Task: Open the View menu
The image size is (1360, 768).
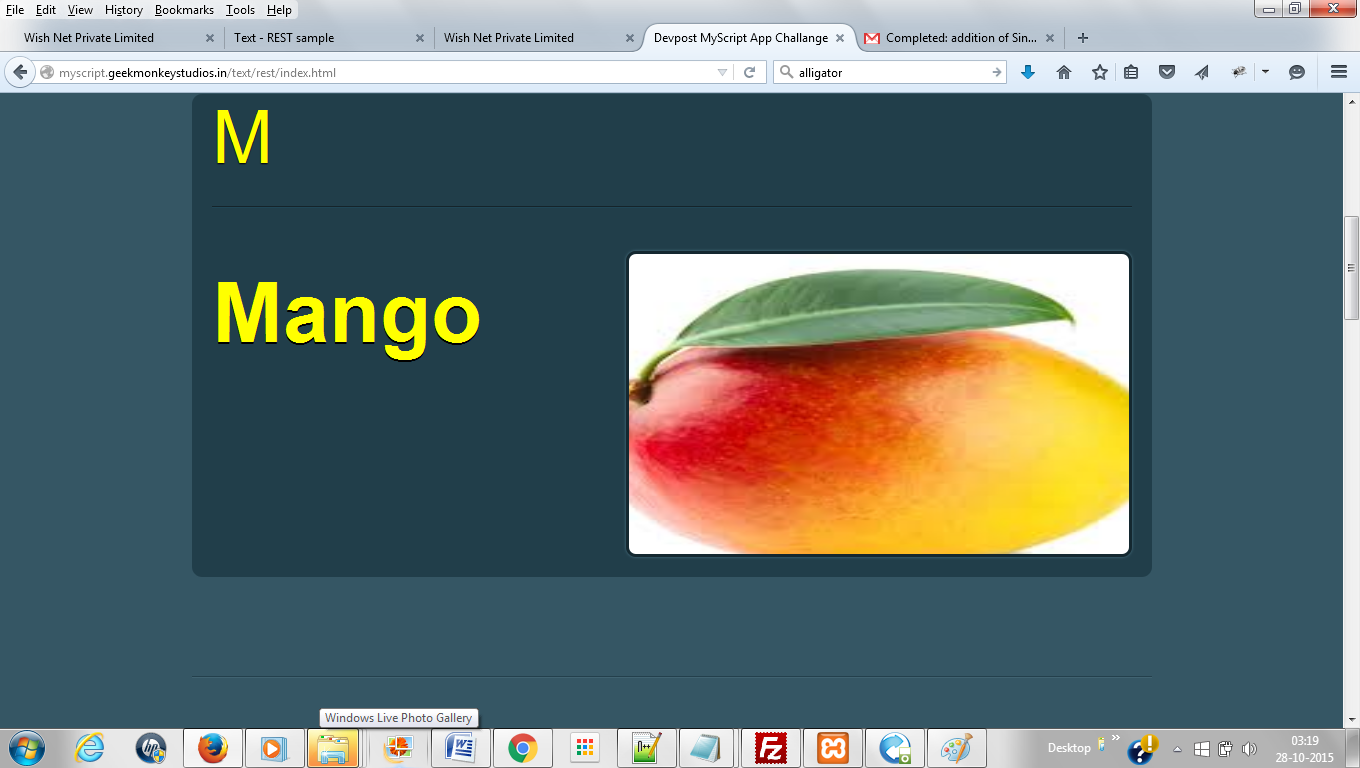Action: click(80, 10)
